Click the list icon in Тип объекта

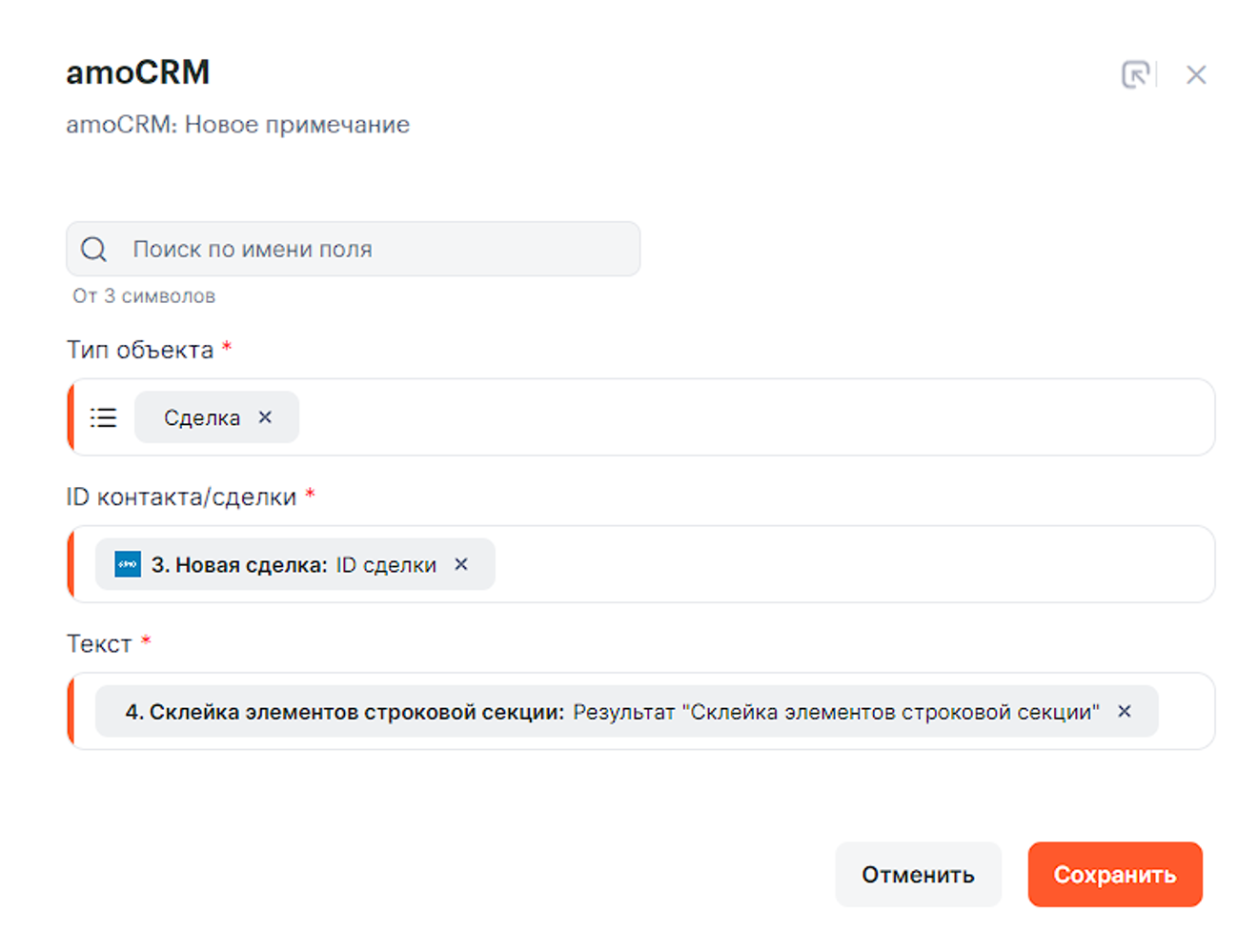point(103,417)
